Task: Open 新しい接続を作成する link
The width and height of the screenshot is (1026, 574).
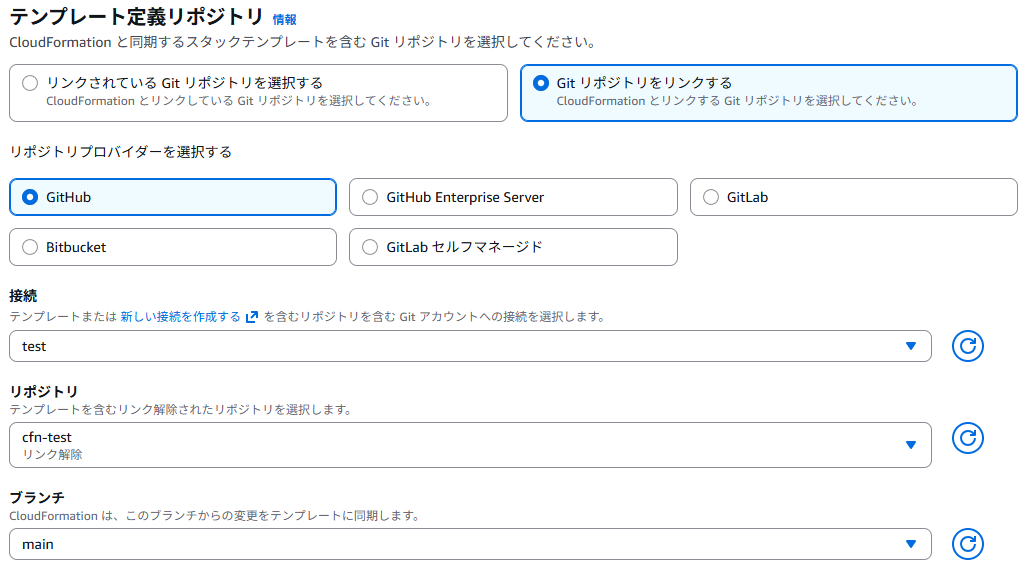Action: 180,317
